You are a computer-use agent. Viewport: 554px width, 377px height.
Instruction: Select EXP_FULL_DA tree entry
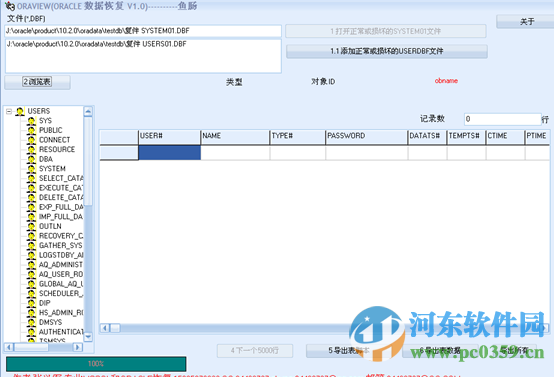tap(61, 207)
